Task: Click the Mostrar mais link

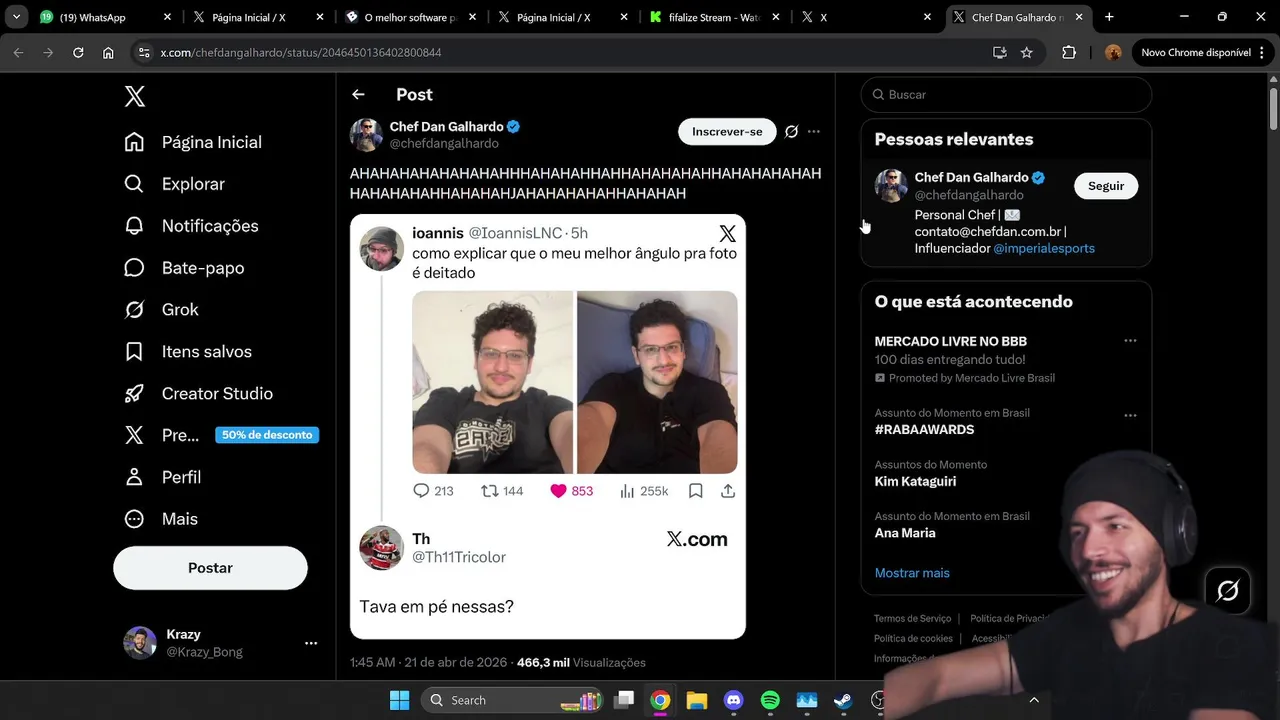Action: point(912,573)
